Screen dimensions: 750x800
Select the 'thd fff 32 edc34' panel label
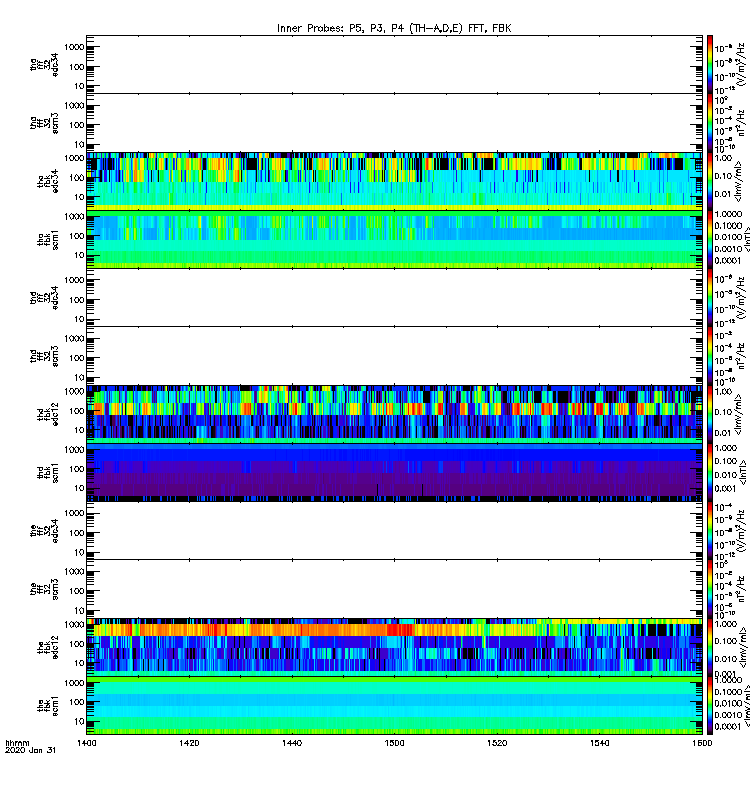[44, 297]
